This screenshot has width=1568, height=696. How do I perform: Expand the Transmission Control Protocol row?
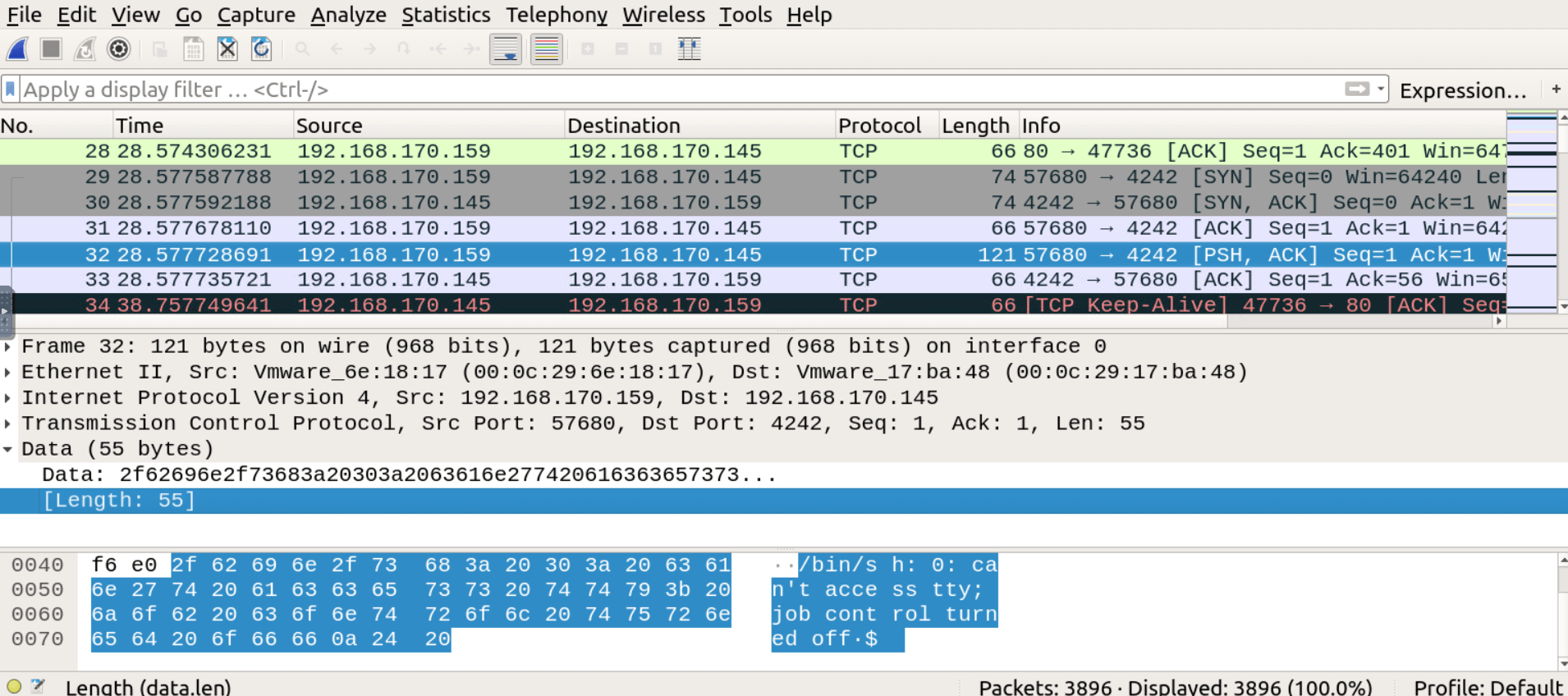[8, 424]
